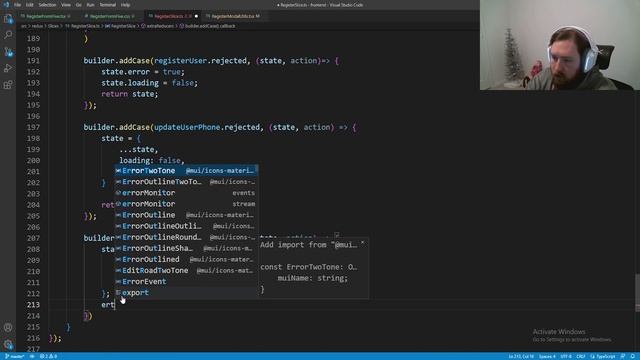Screen dimensions: 640x360
Task: Change UTF-8 encoding in status bar
Action: coord(566,356)
